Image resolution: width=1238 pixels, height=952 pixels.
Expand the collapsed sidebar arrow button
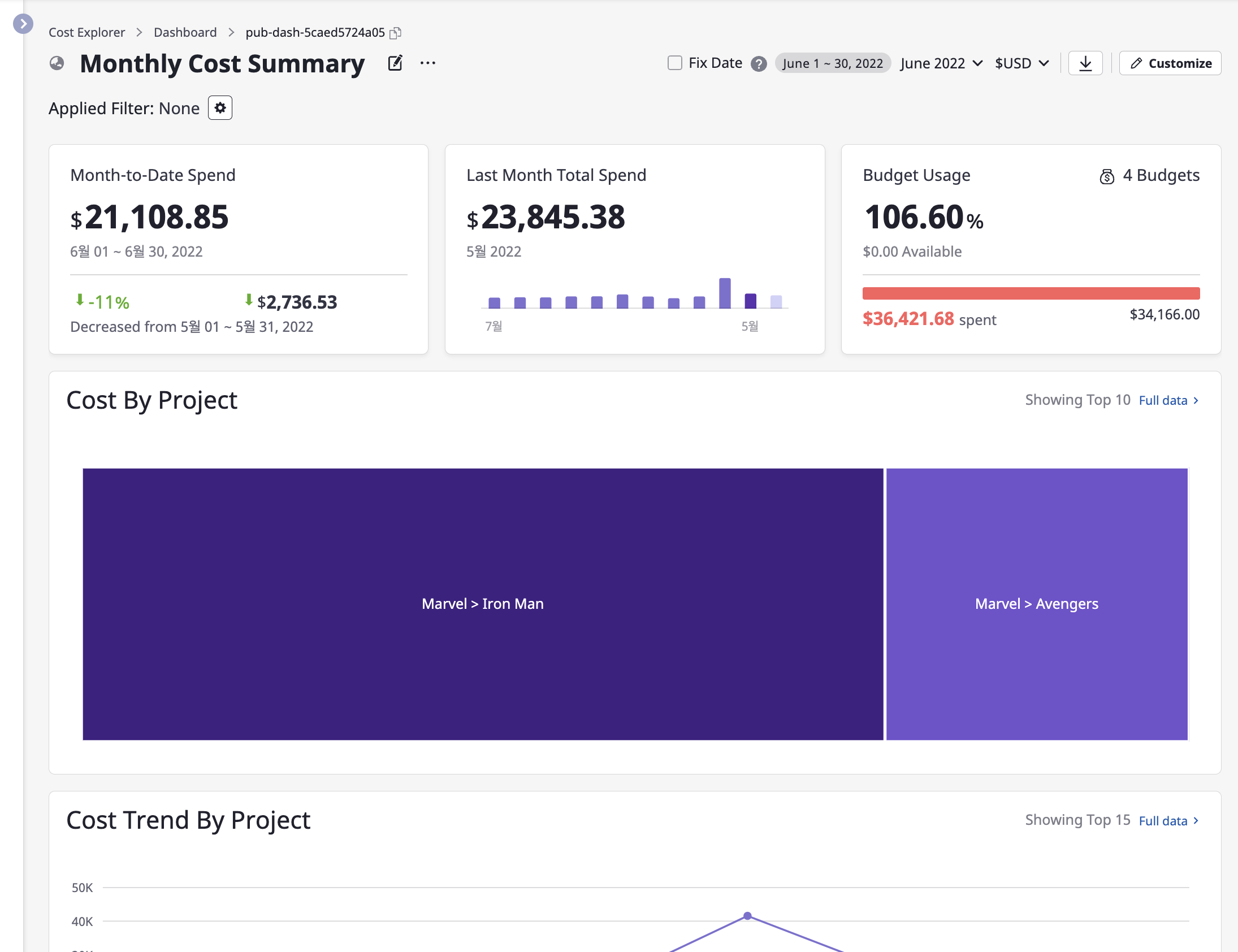point(23,24)
